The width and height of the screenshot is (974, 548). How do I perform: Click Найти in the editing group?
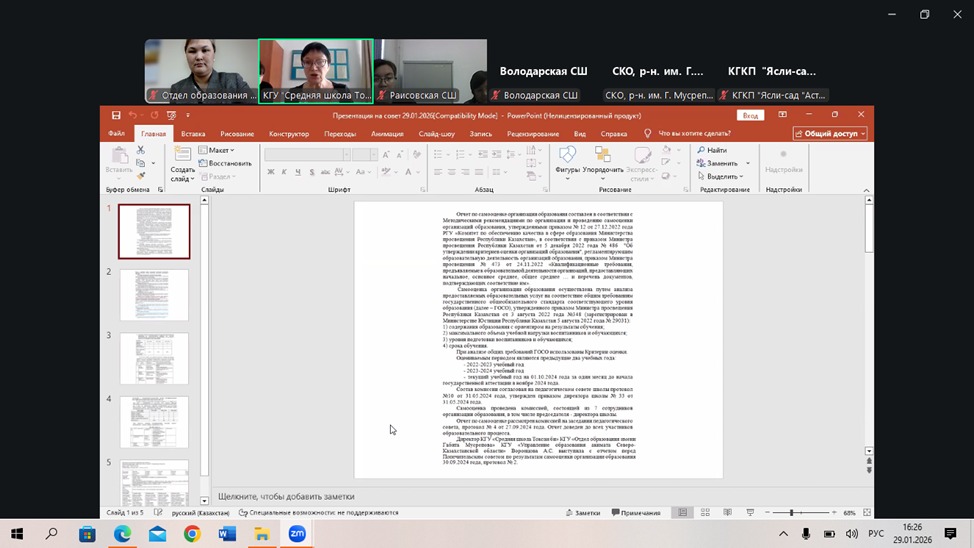(x=715, y=150)
